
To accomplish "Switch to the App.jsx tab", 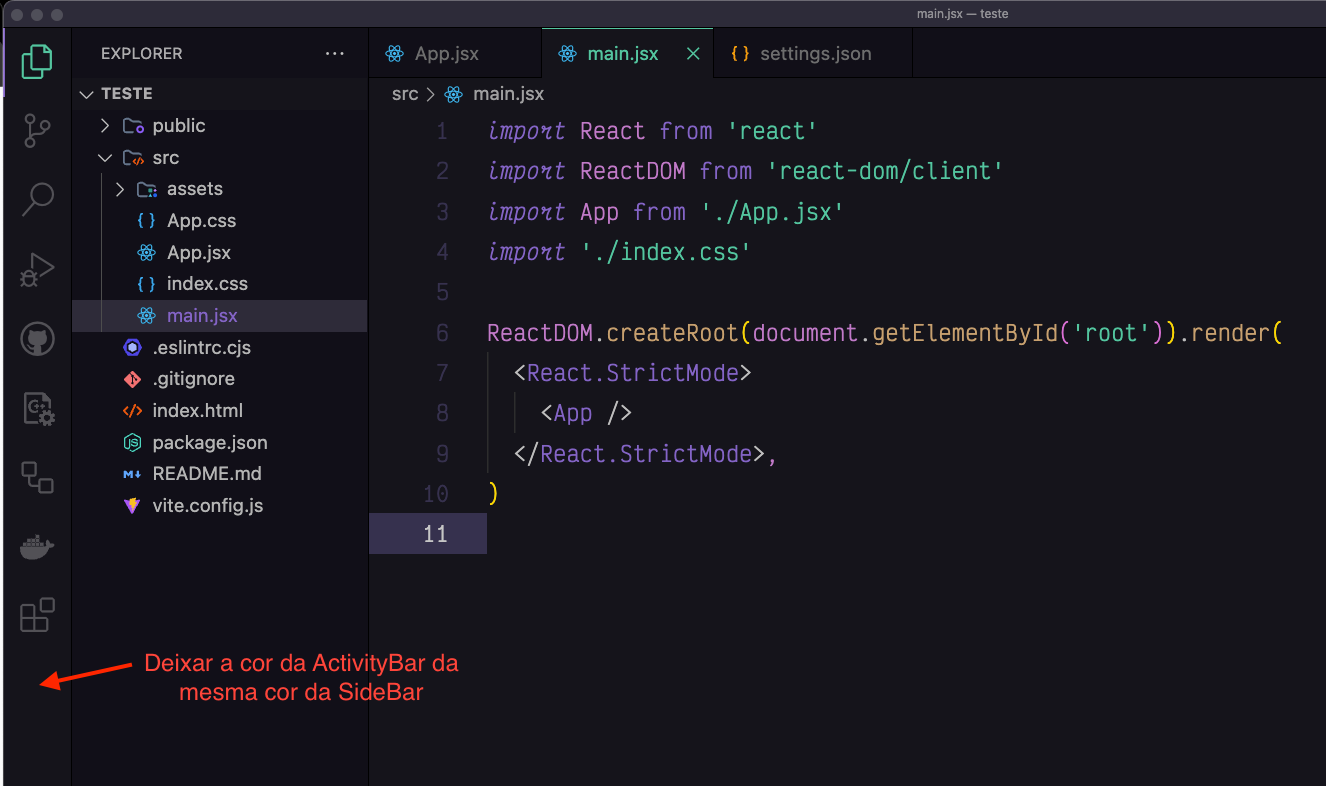I will [x=446, y=54].
